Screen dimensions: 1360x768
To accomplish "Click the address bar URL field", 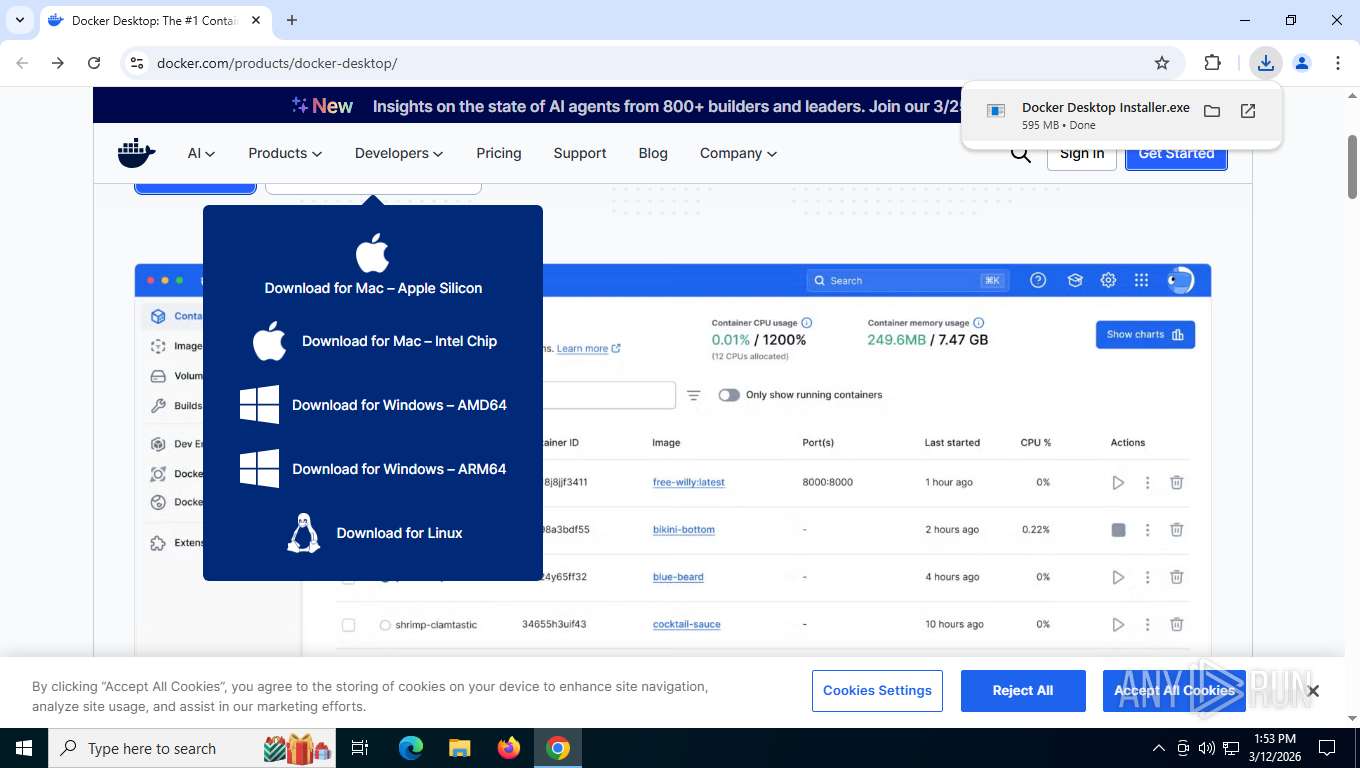I will pos(640,63).
